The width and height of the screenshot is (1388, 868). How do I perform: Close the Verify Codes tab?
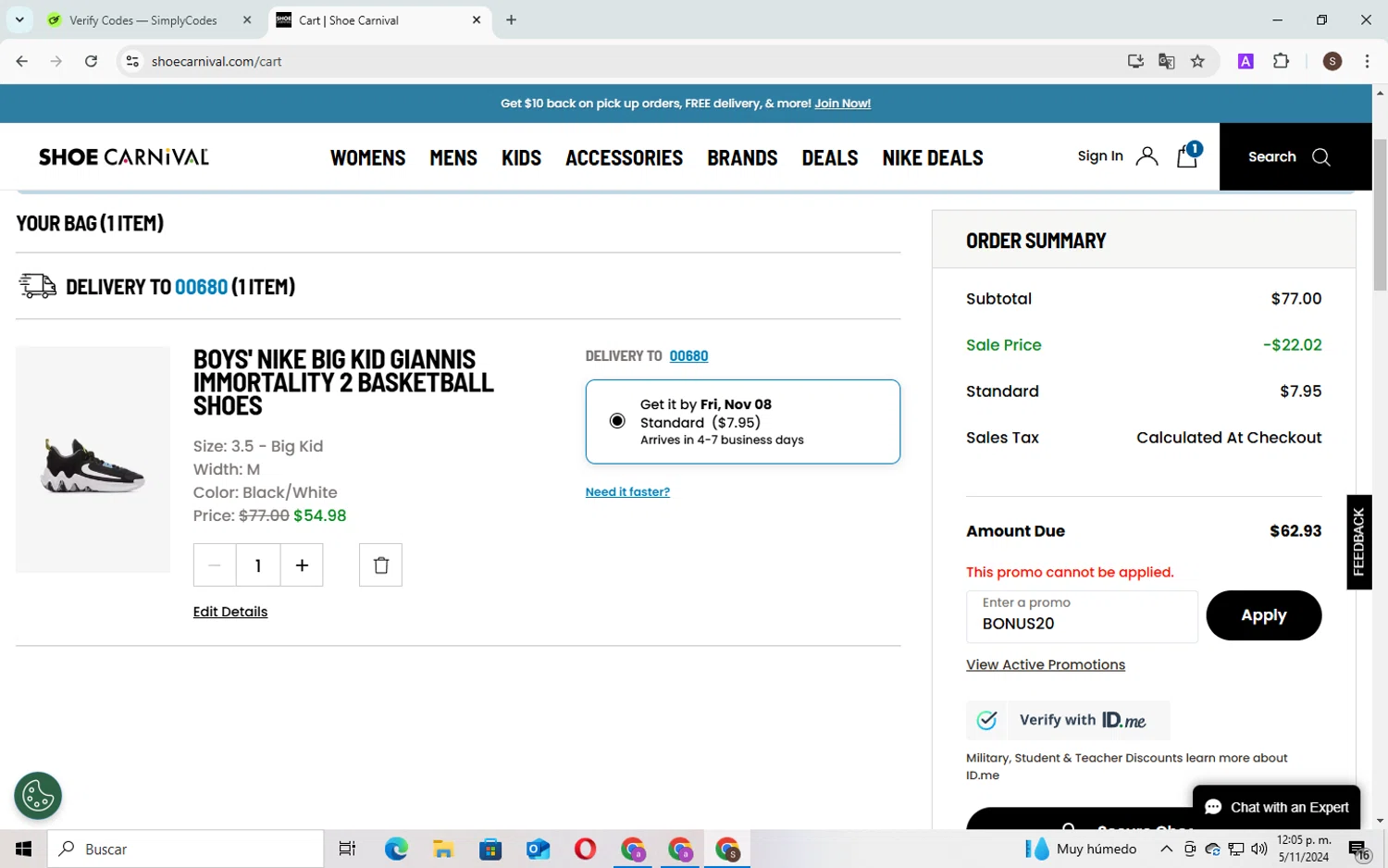tap(247, 19)
